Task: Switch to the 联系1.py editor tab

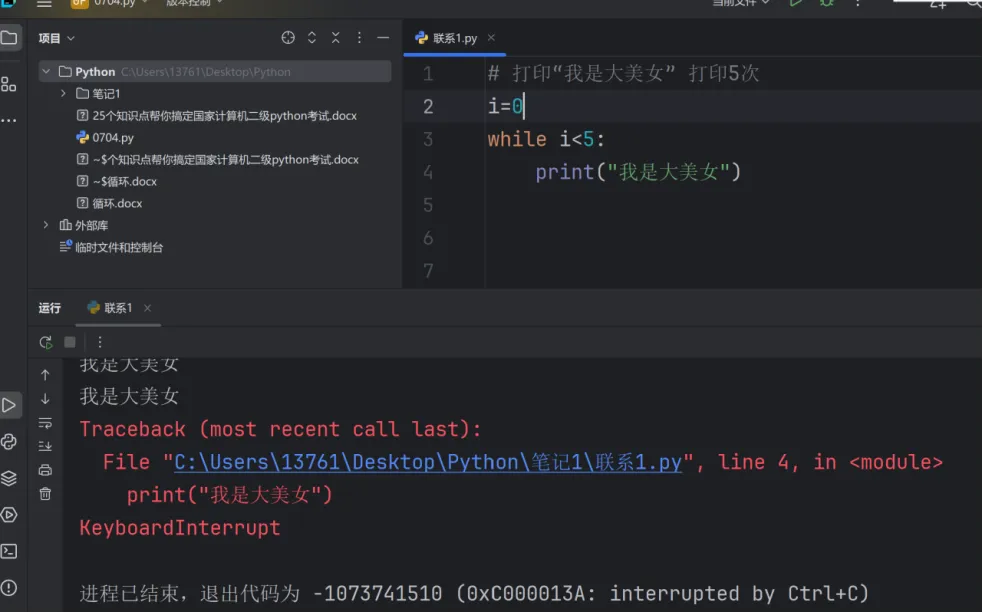Action: pos(455,38)
